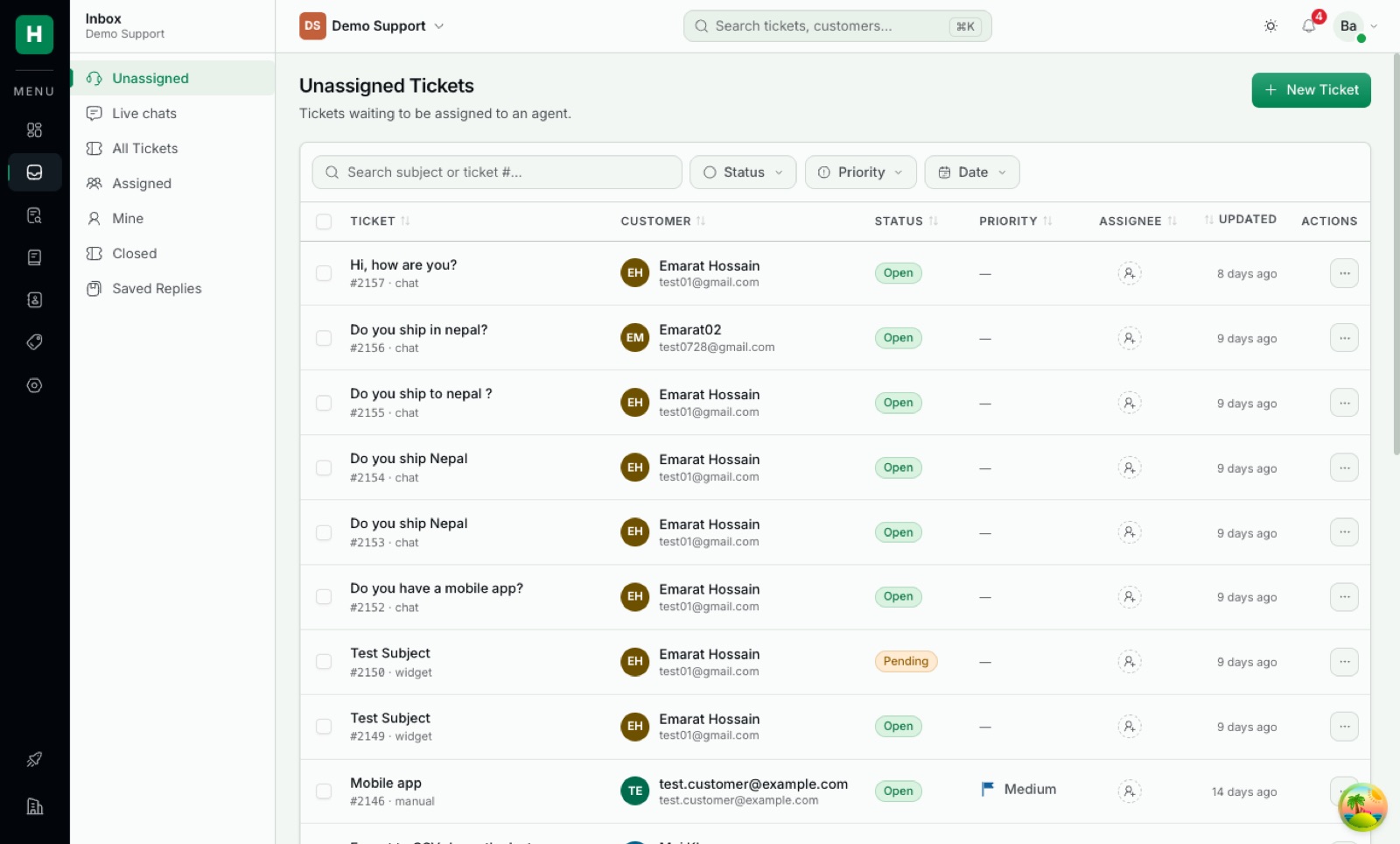Open the building icon at sidebar bottom
The height and width of the screenshot is (844, 1400).
click(x=34, y=806)
